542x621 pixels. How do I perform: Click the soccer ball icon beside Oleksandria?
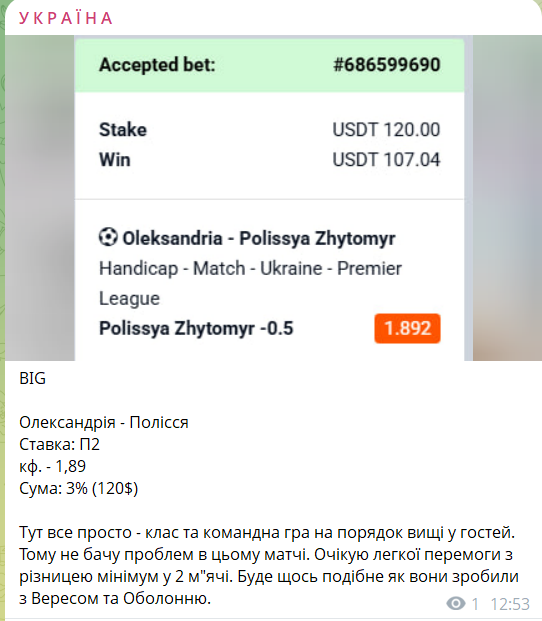pos(108,237)
